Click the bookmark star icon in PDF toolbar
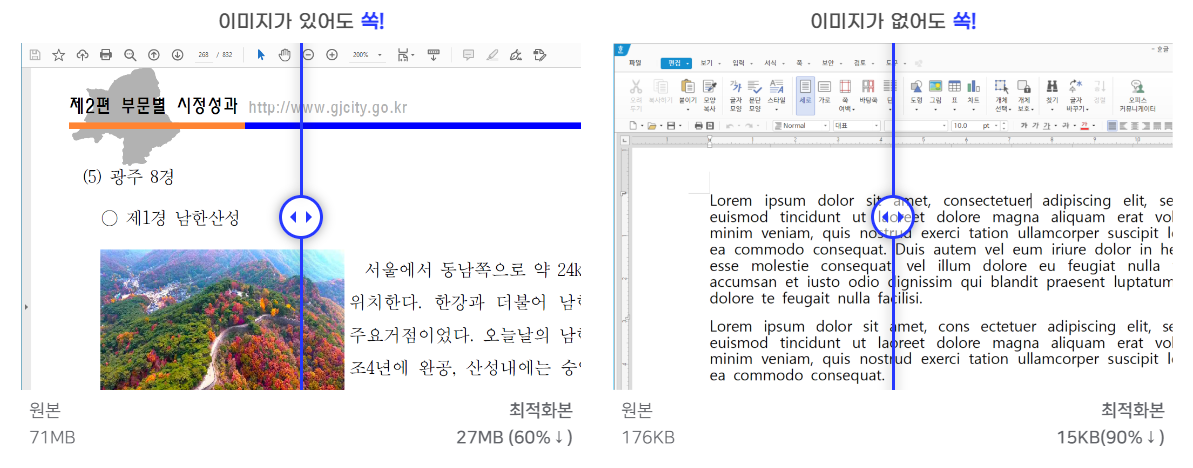The height and width of the screenshot is (468, 1193). click(58, 55)
